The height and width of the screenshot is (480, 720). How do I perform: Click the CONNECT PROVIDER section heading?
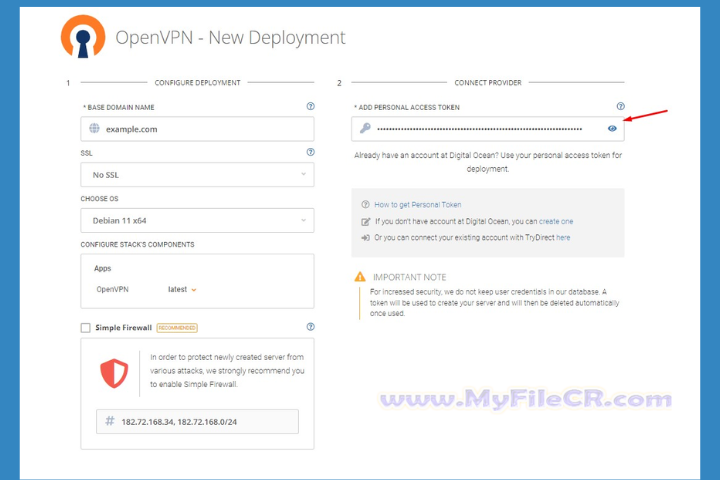(488, 83)
